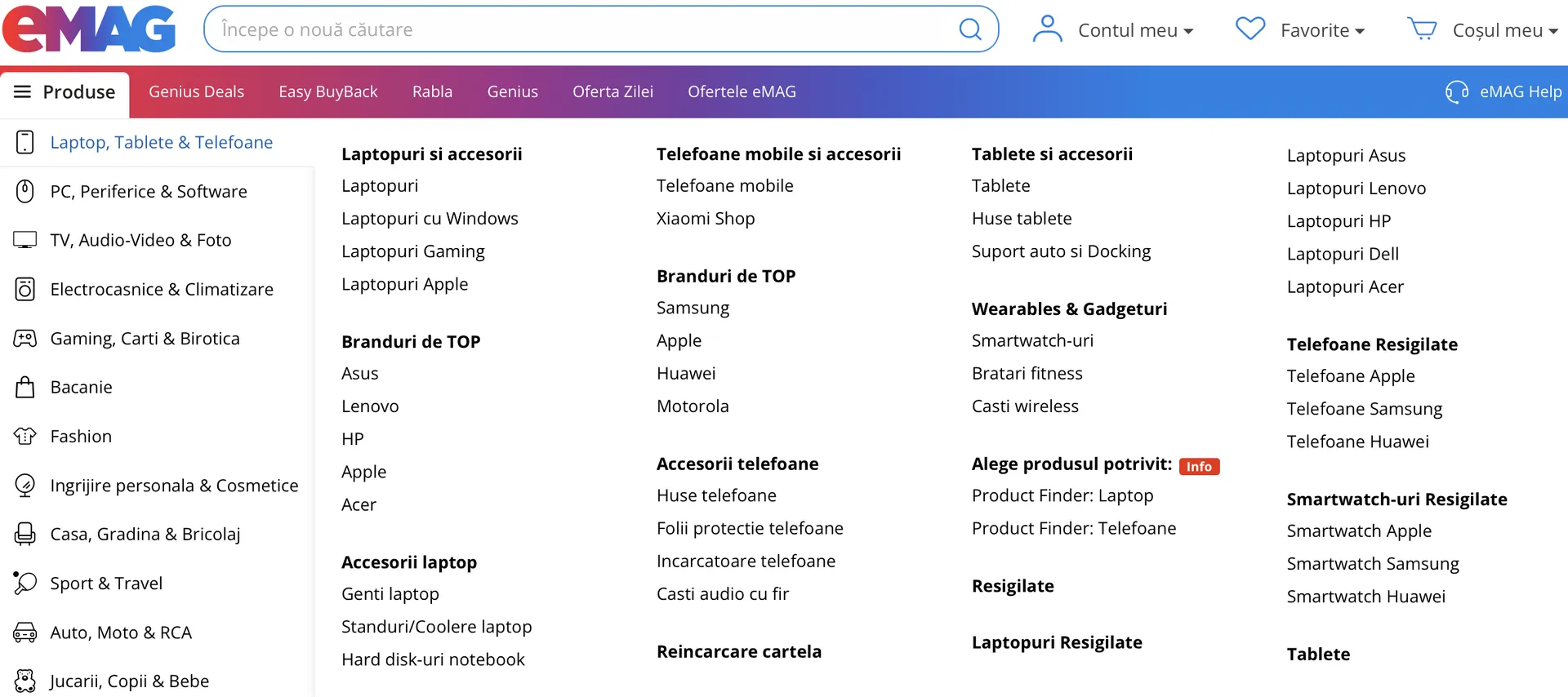Image resolution: width=1568 pixels, height=697 pixels.
Task: Open Ofertele eMAG in the navigation bar
Action: 742,91
